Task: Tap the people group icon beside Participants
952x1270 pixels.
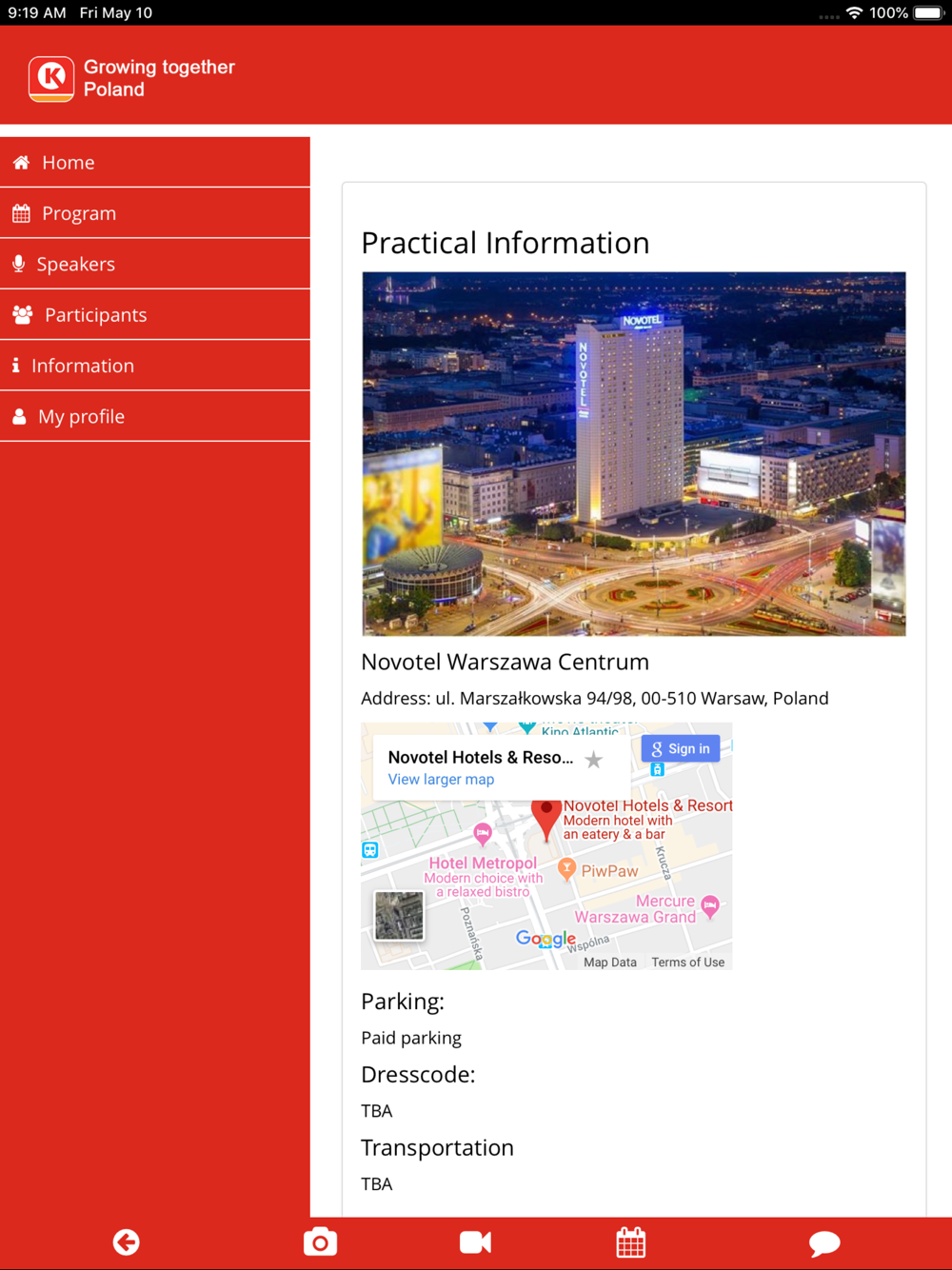Action: tap(23, 314)
